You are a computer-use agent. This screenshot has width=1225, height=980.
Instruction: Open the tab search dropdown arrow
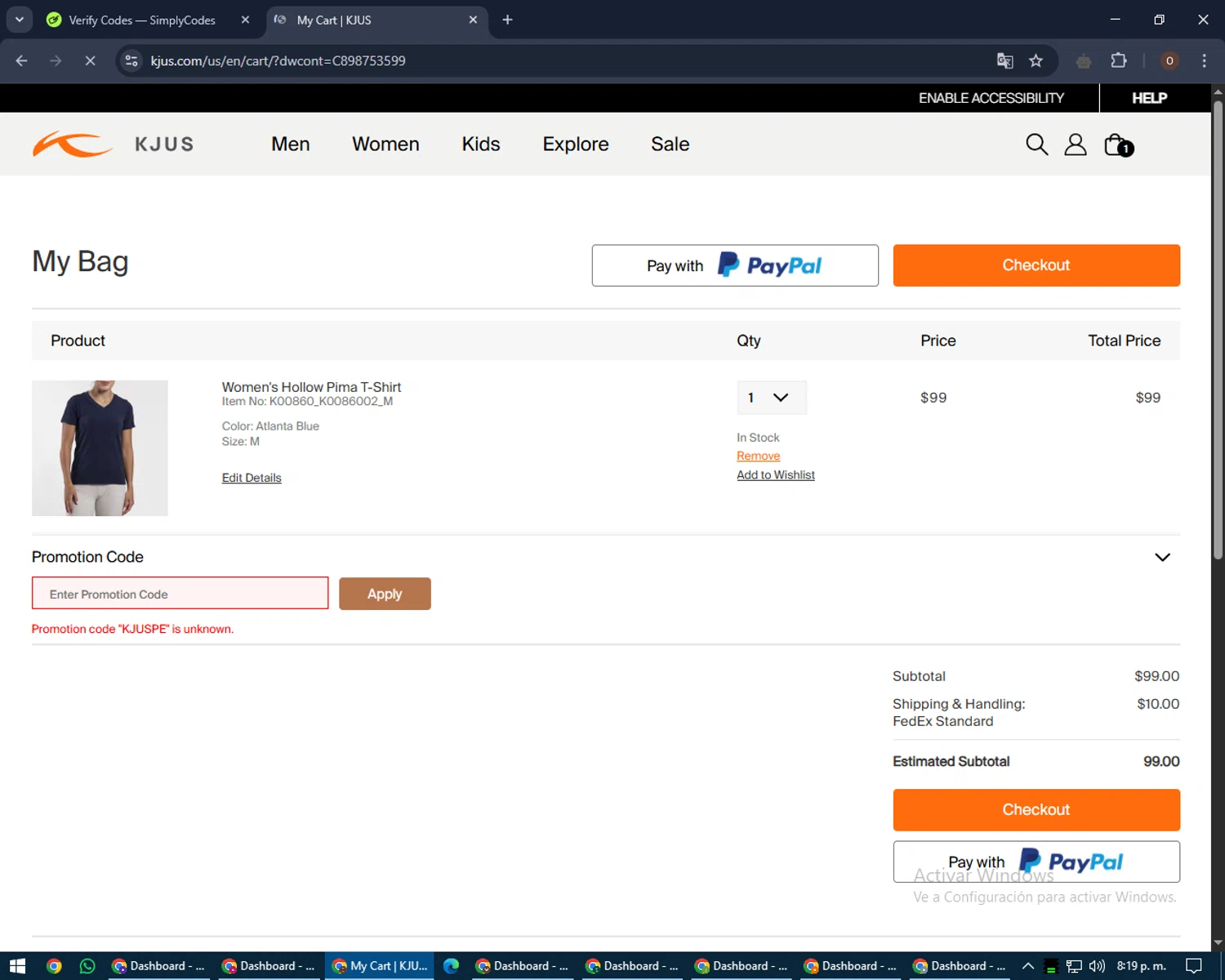pyautogui.click(x=19, y=20)
